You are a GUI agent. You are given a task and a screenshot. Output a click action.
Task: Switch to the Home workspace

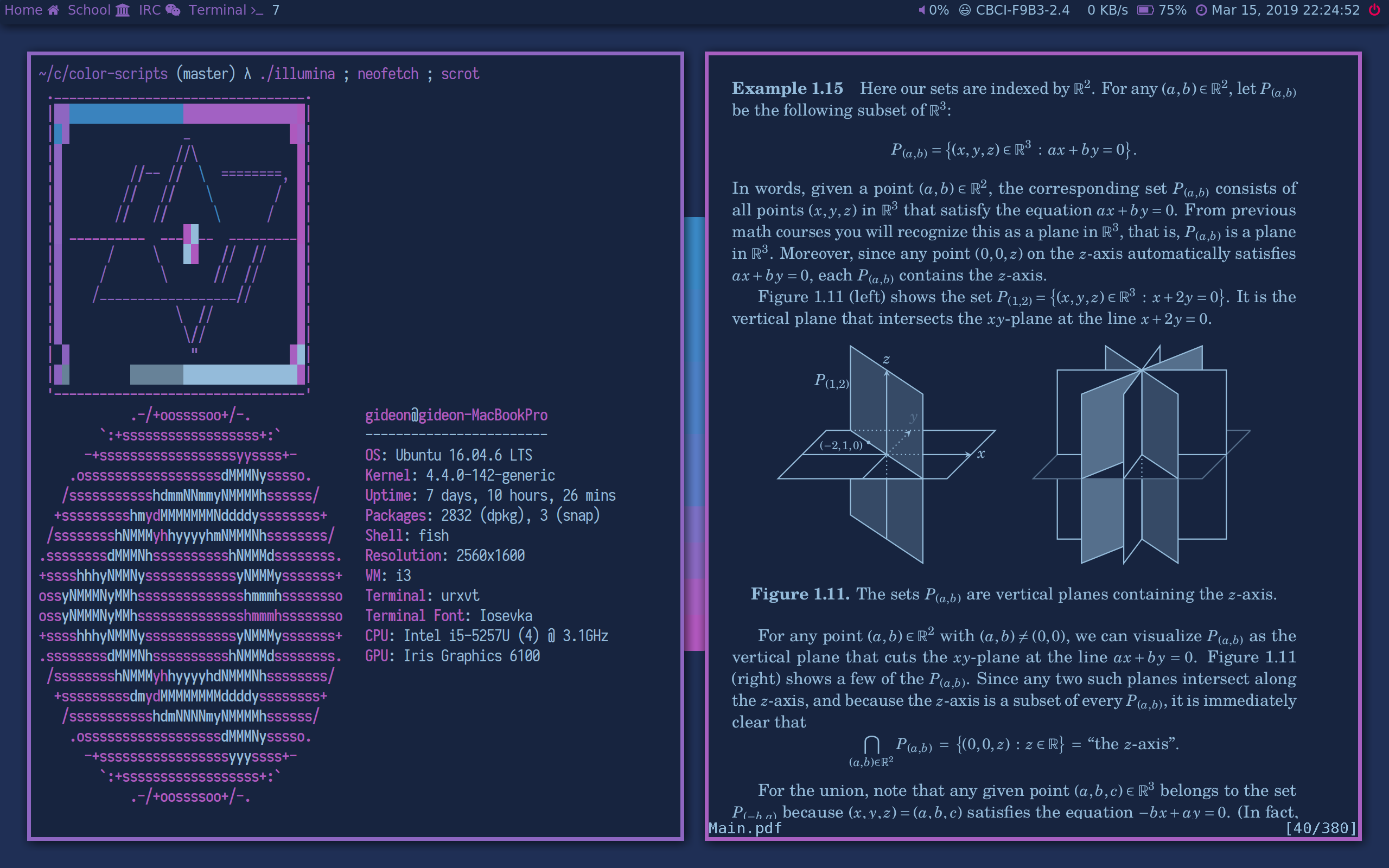click(23, 10)
